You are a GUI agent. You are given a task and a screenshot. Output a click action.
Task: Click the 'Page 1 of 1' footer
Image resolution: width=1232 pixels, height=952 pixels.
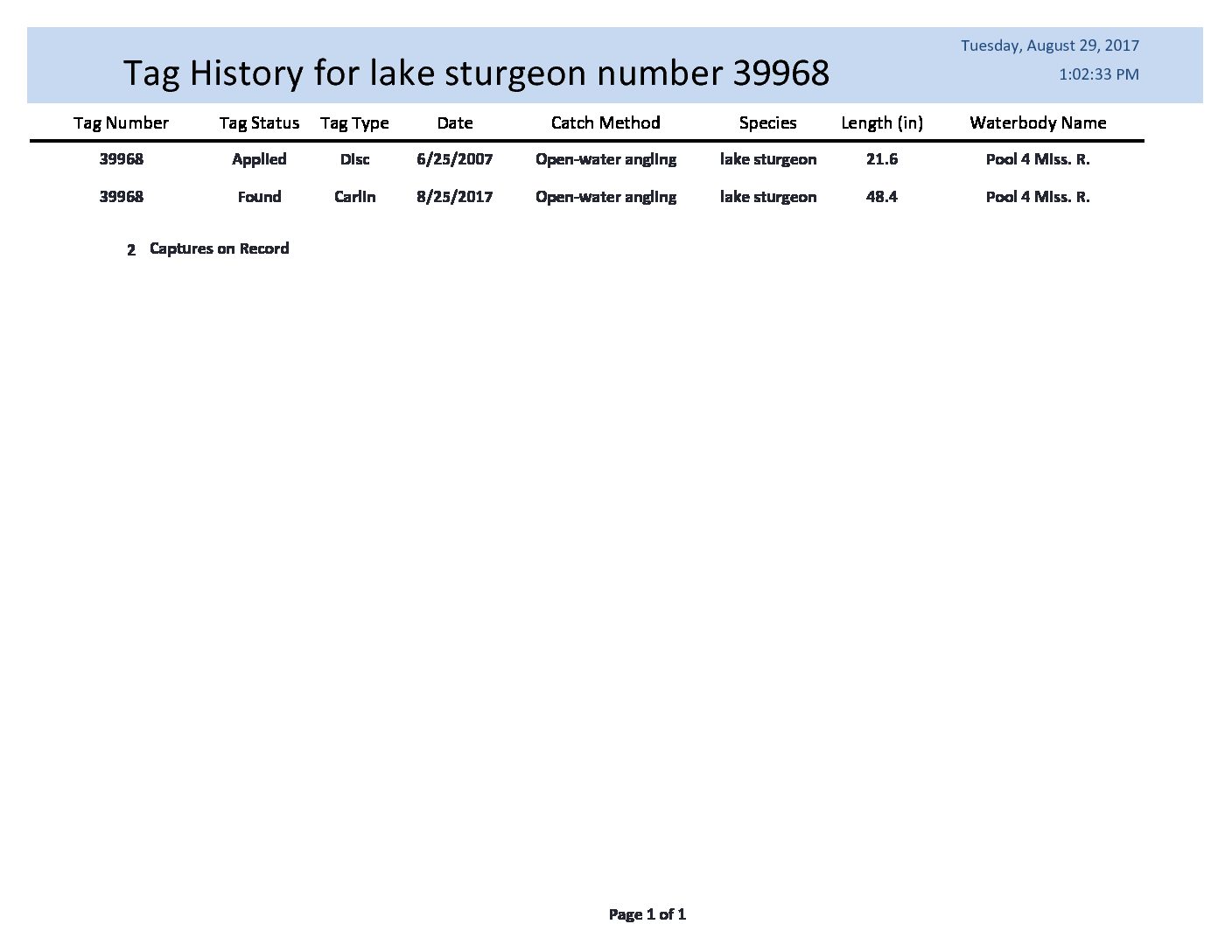coord(647,914)
